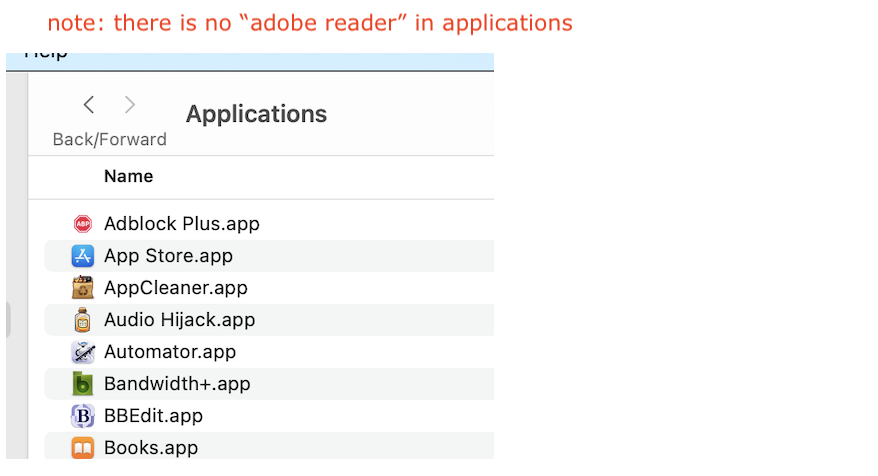The image size is (878, 476).
Task: Click the AppCleaner app icon
Action: click(x=83, y=287)
